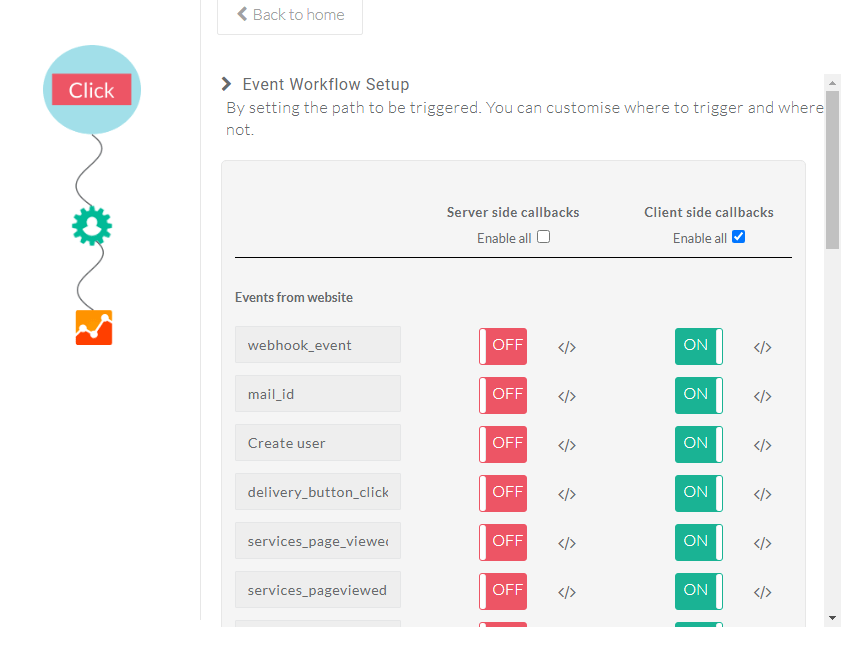Open client-side code for delivery_button_click
This screenshot has height=646, width=859.
tap(763, 494)
